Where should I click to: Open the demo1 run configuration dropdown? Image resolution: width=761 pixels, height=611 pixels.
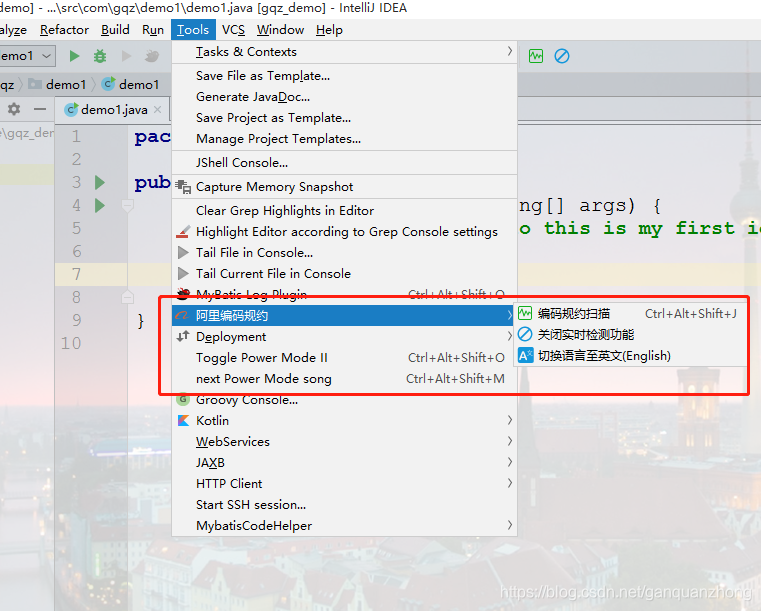tap(27, 56)
